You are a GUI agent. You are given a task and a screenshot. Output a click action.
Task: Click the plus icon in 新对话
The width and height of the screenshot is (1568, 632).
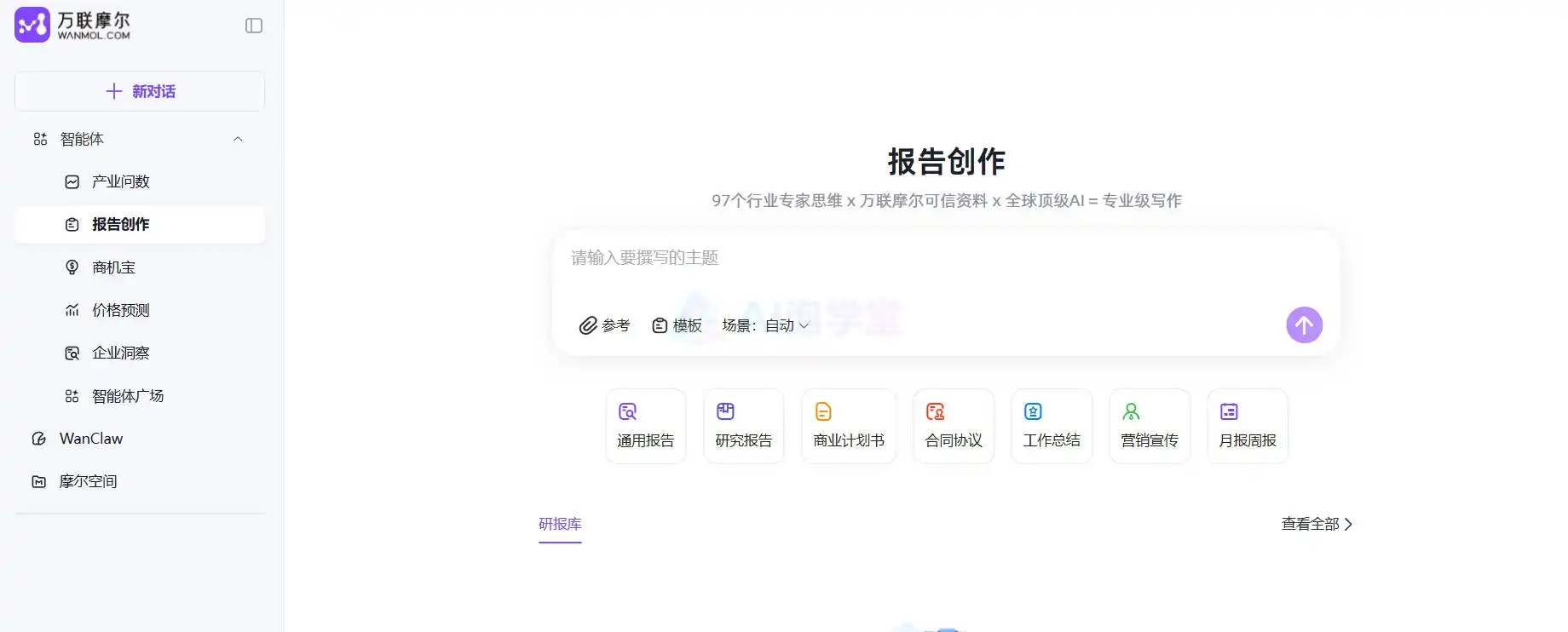pos(113,91)
